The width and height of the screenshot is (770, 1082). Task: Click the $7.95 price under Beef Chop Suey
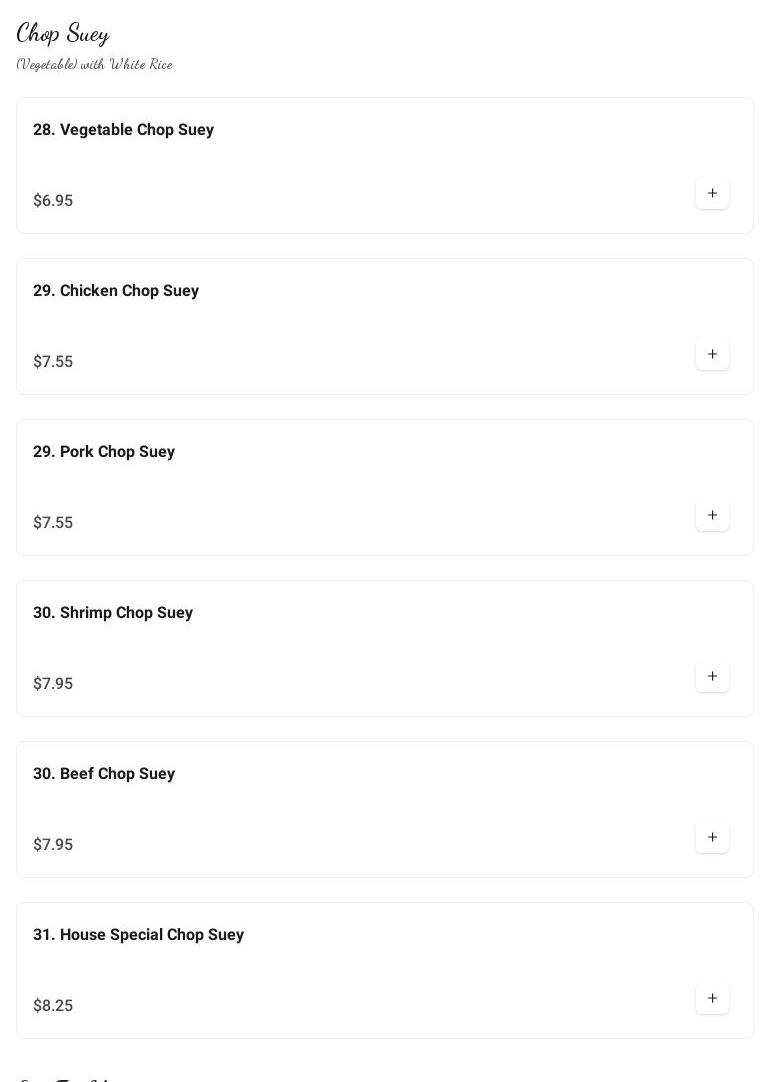pyautogui.click(x=53, y=845)
